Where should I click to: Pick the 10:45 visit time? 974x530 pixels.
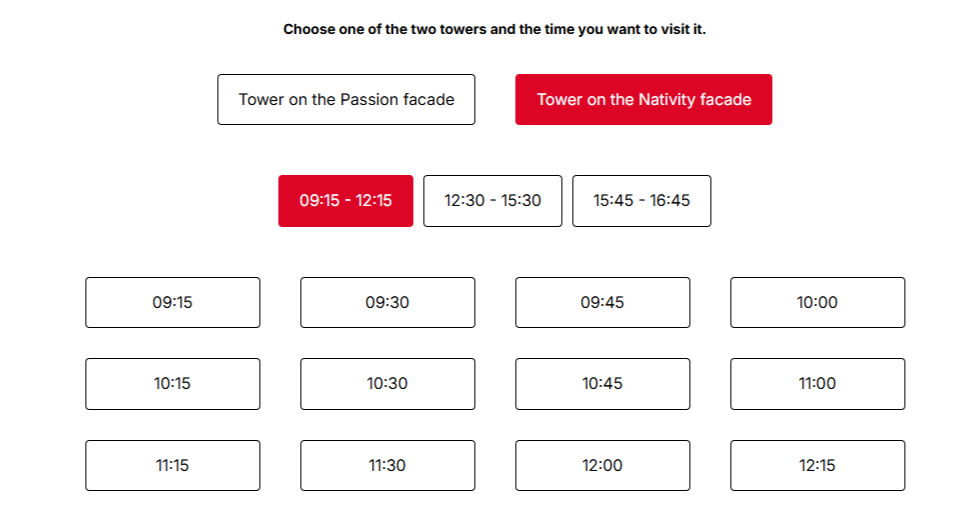tap(602, 384)
